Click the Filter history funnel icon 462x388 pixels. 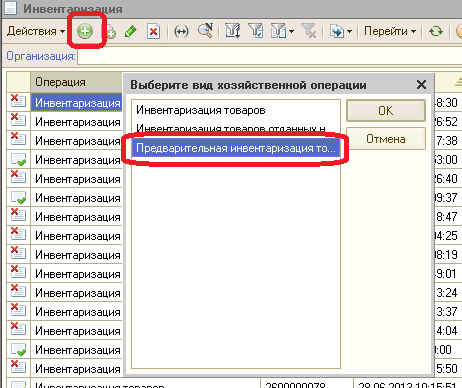pos(279,31)
